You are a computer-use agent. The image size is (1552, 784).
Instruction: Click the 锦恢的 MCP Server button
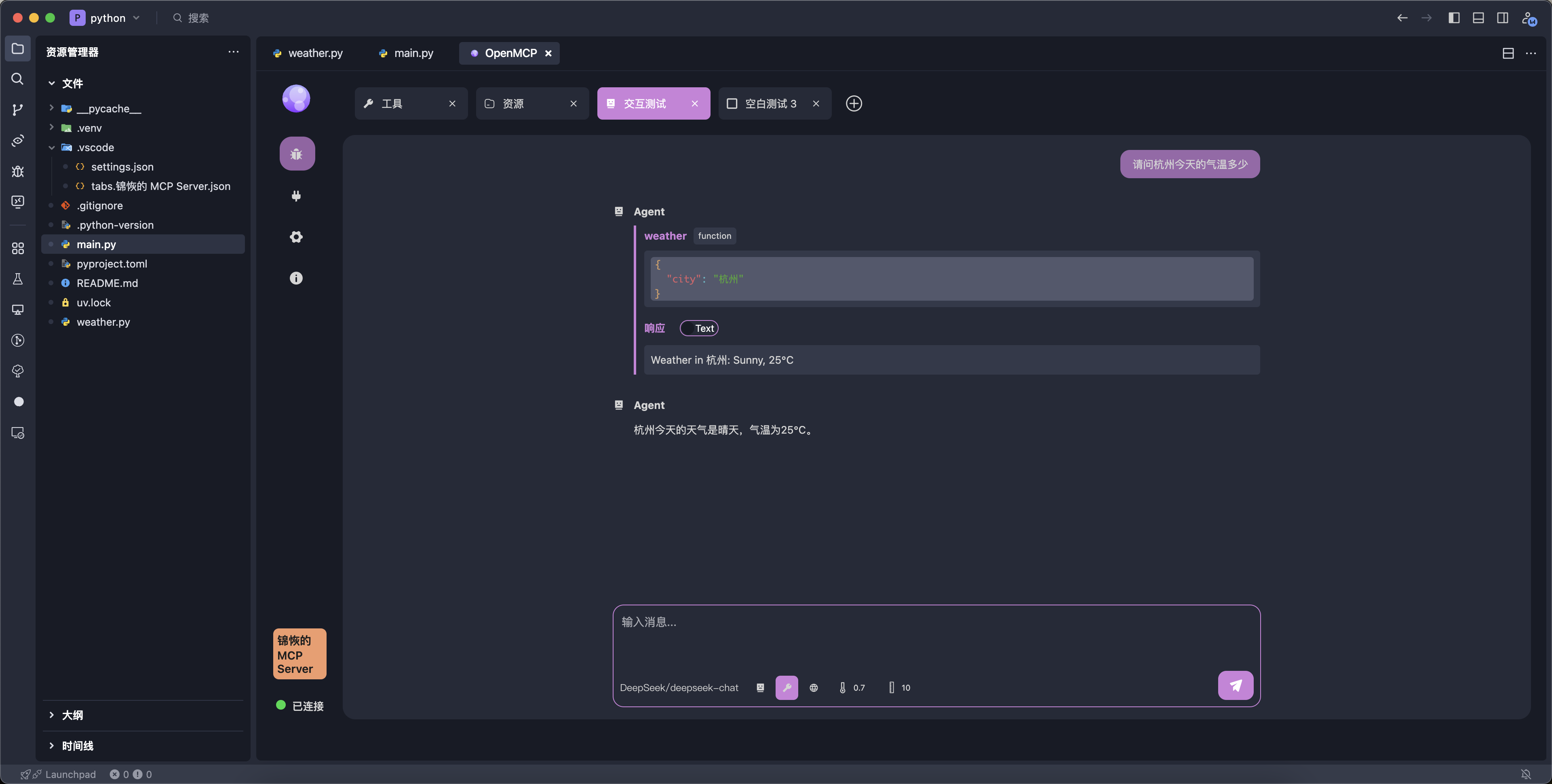299,654
